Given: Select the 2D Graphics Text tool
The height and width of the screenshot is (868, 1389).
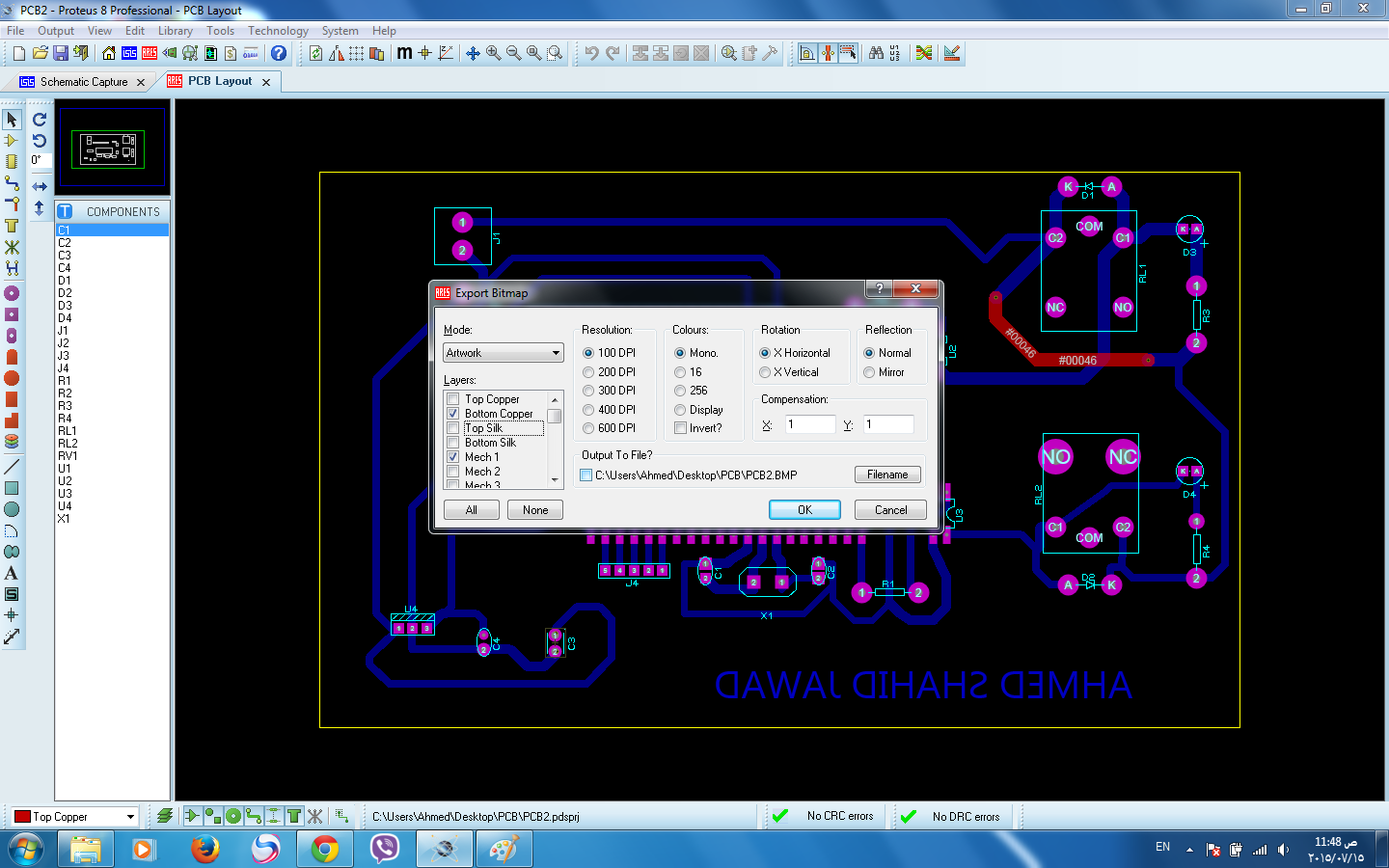Looking at the screenshot, I should click(12, 573).
